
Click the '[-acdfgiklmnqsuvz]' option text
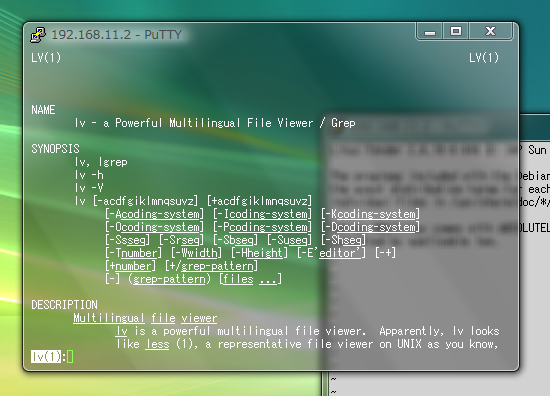click(x=146, y=201)
